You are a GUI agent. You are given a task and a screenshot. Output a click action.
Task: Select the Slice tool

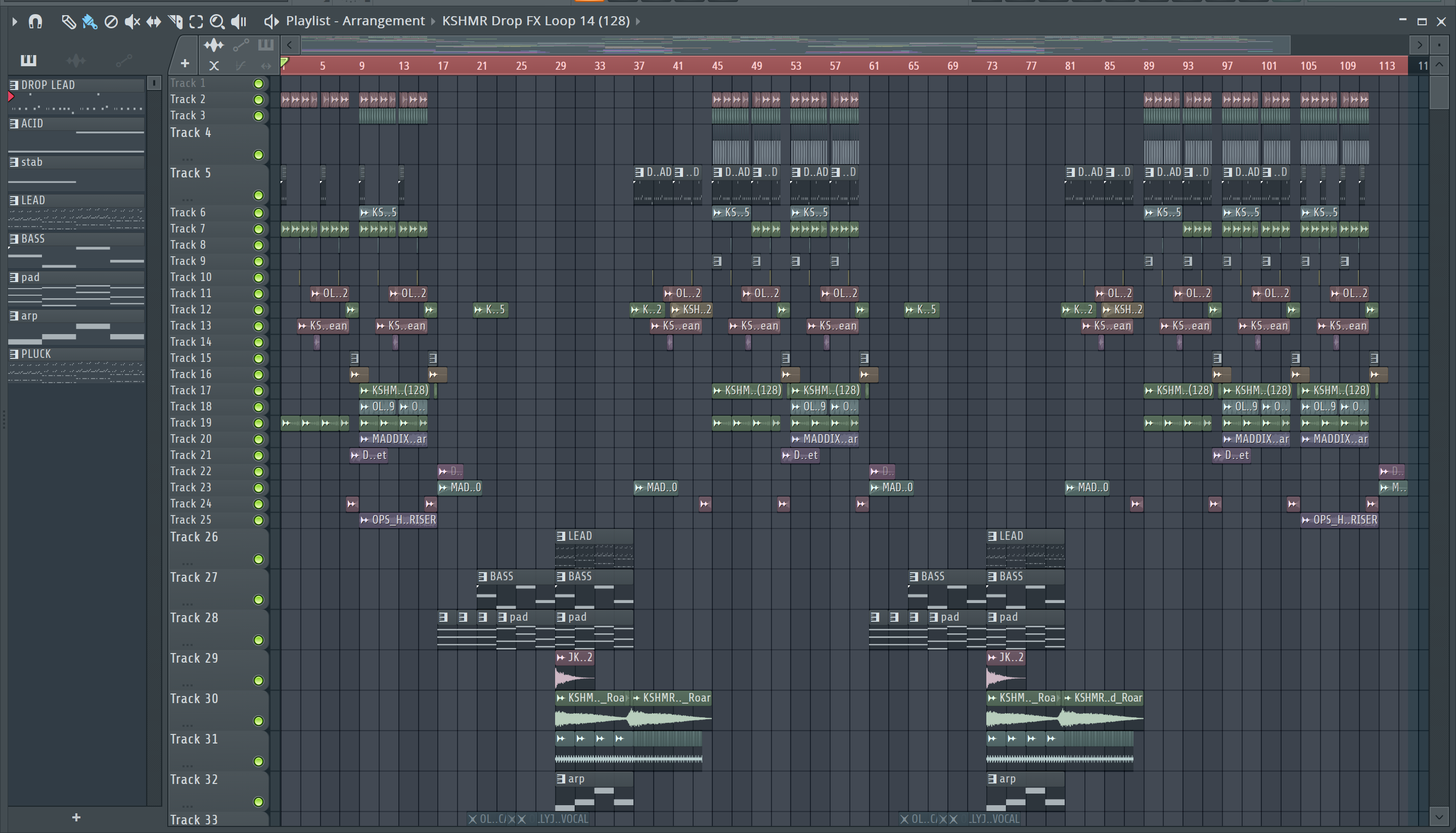pos(175,22)
